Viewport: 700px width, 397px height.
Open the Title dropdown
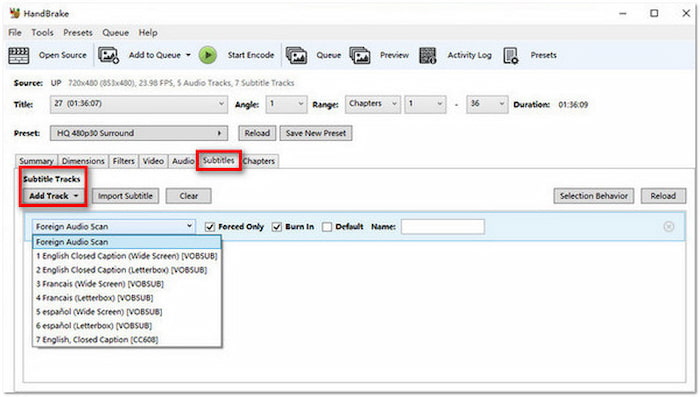point(138,104)
